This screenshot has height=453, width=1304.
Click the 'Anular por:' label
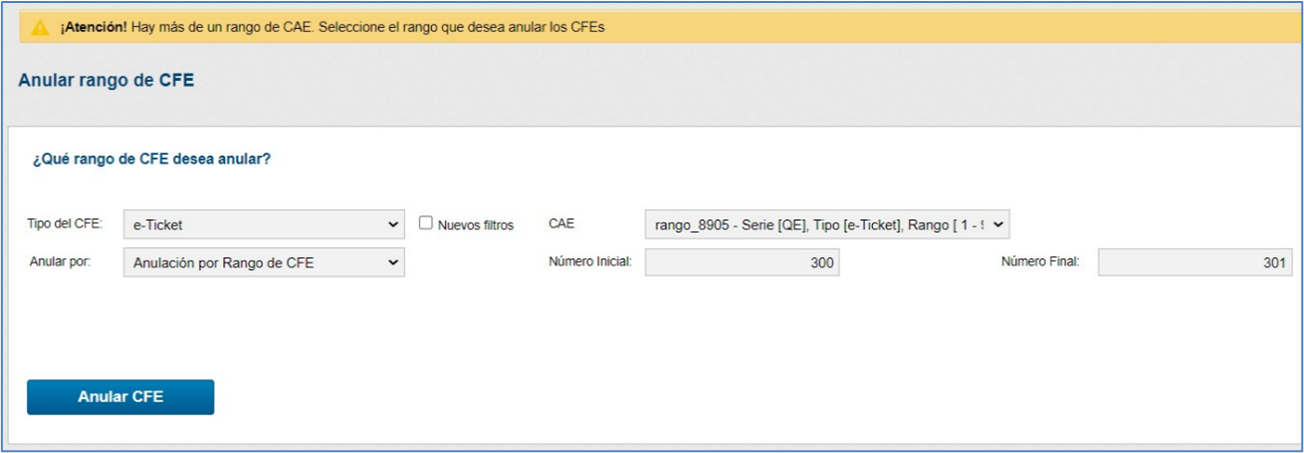(60, 262)
